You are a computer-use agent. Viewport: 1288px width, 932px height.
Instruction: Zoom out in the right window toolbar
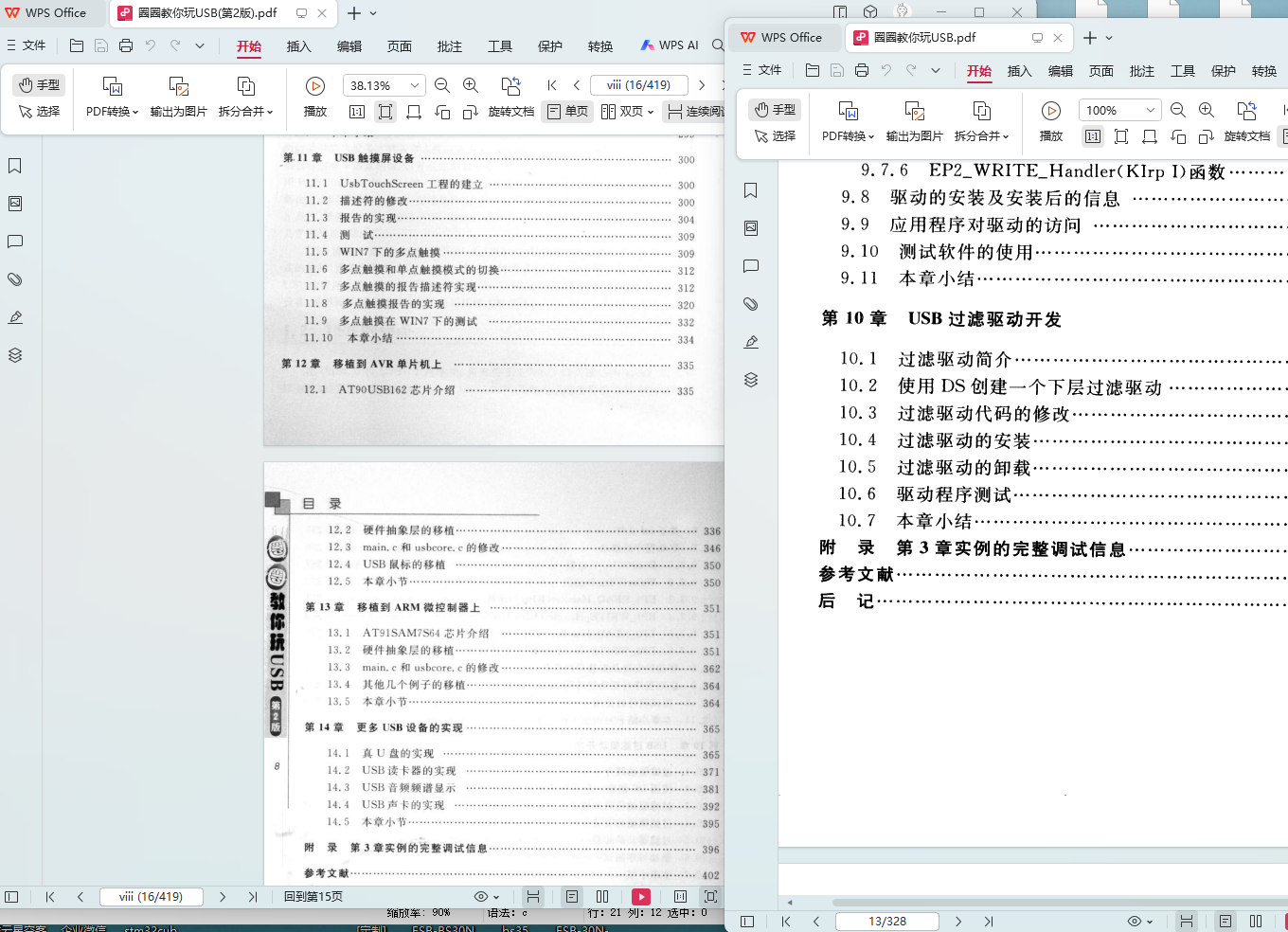[x=1178, y=110]
